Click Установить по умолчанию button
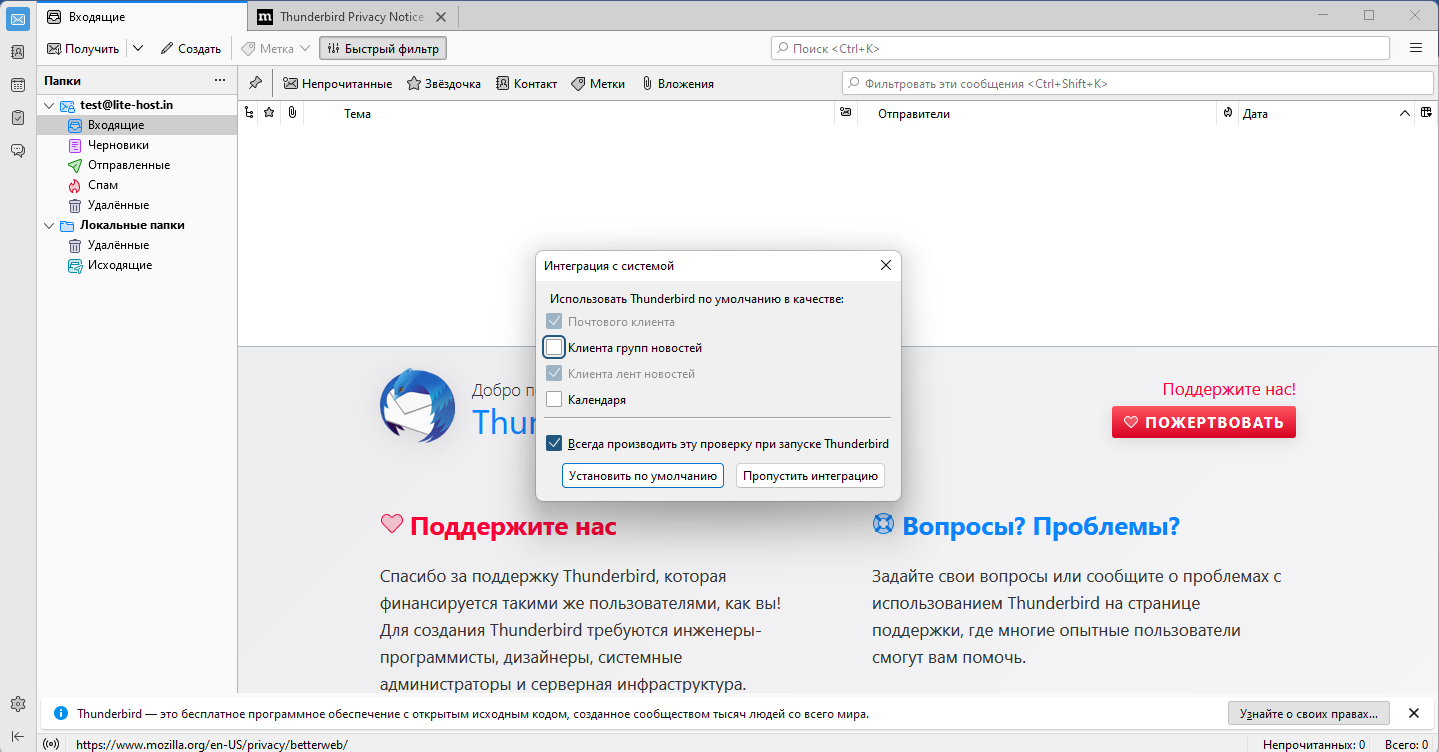The image size is (1439, 752). pos(642,475)
